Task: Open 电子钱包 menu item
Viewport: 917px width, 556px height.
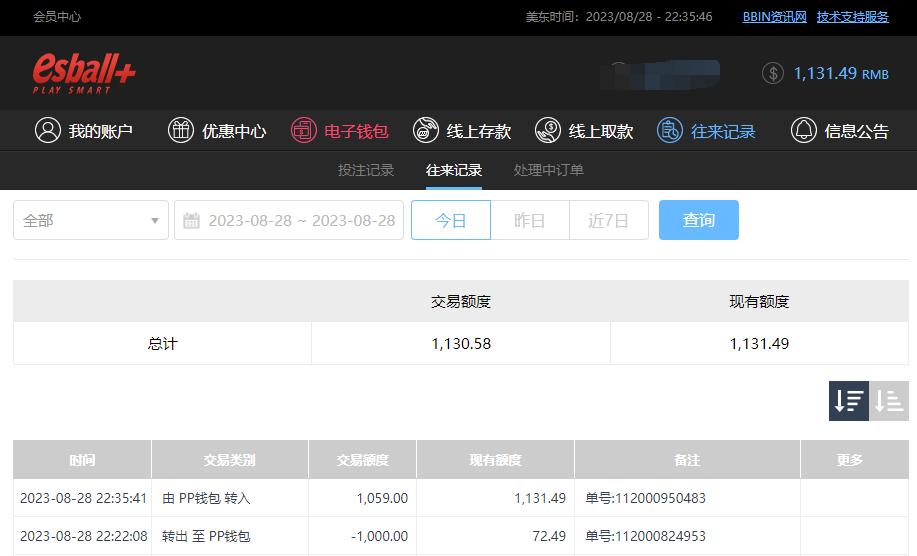Action: click(339, 130)
